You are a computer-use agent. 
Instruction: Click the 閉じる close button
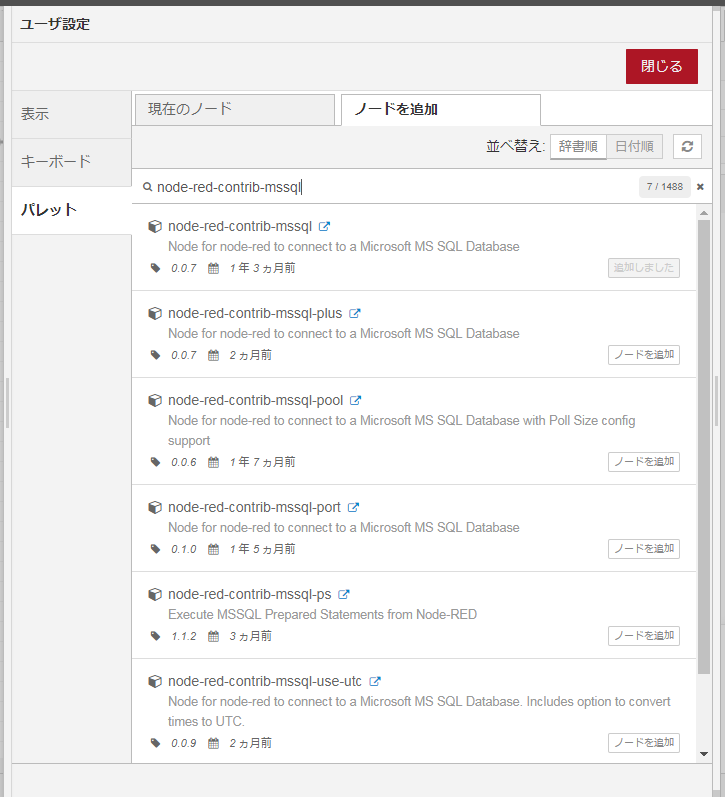click(x=661, y=66)
